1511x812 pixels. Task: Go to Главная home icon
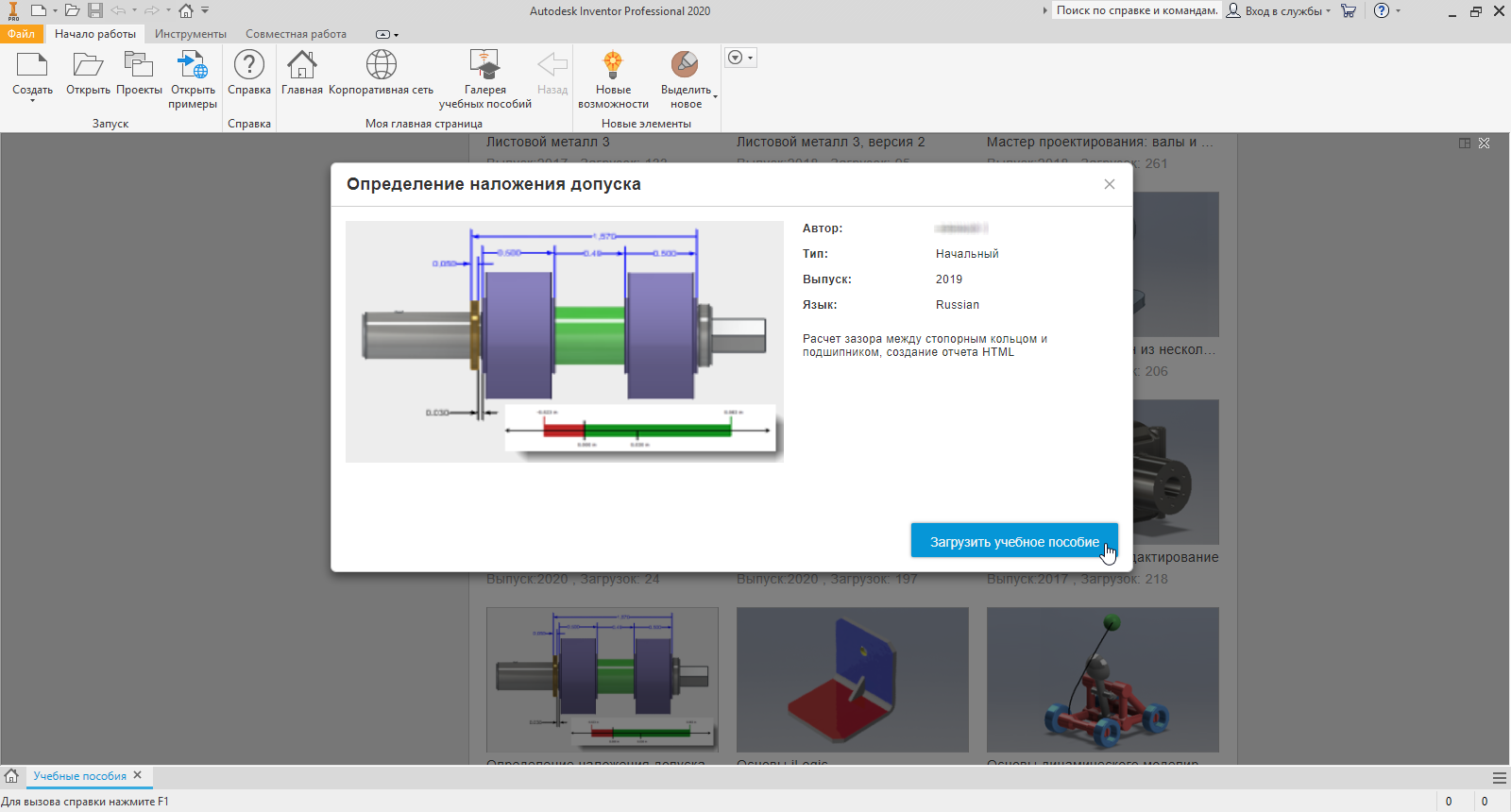[x=301, y=65]
